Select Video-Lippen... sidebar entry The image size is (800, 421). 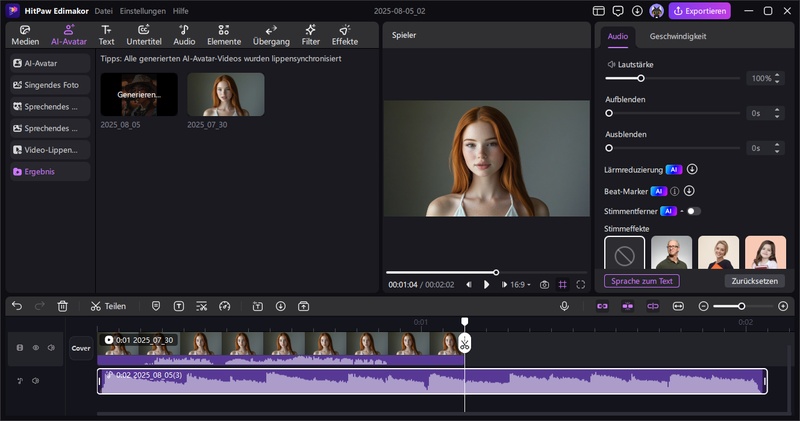51,150
